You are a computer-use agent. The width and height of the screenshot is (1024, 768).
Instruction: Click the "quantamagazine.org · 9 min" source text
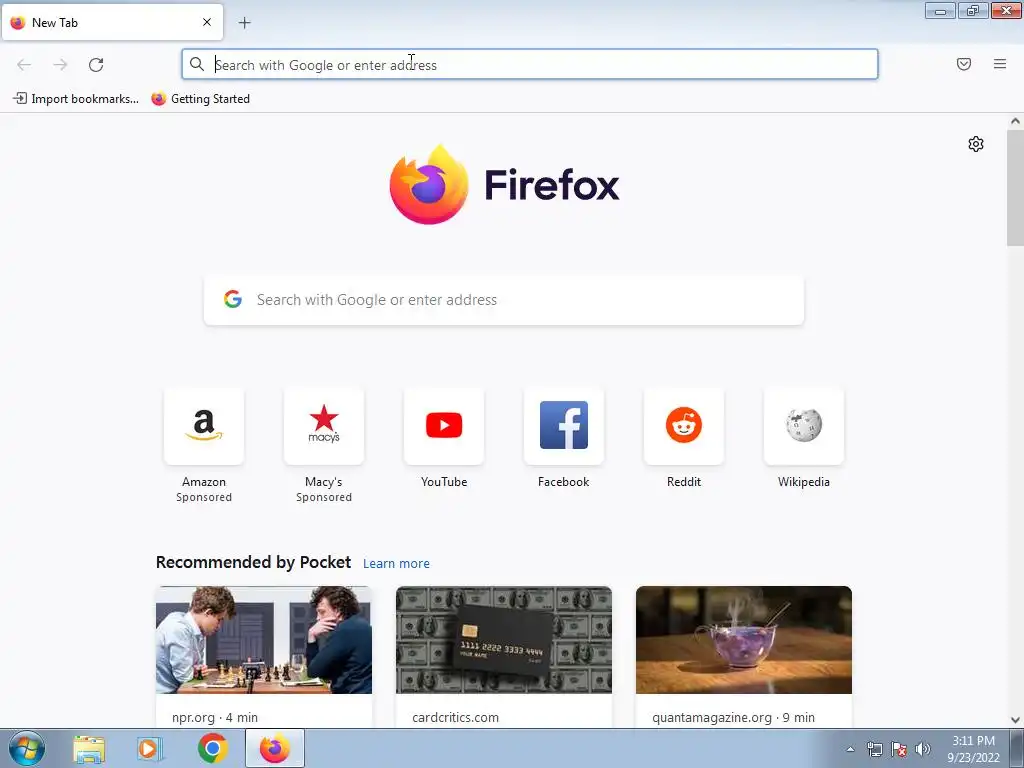tap(733, 717)
